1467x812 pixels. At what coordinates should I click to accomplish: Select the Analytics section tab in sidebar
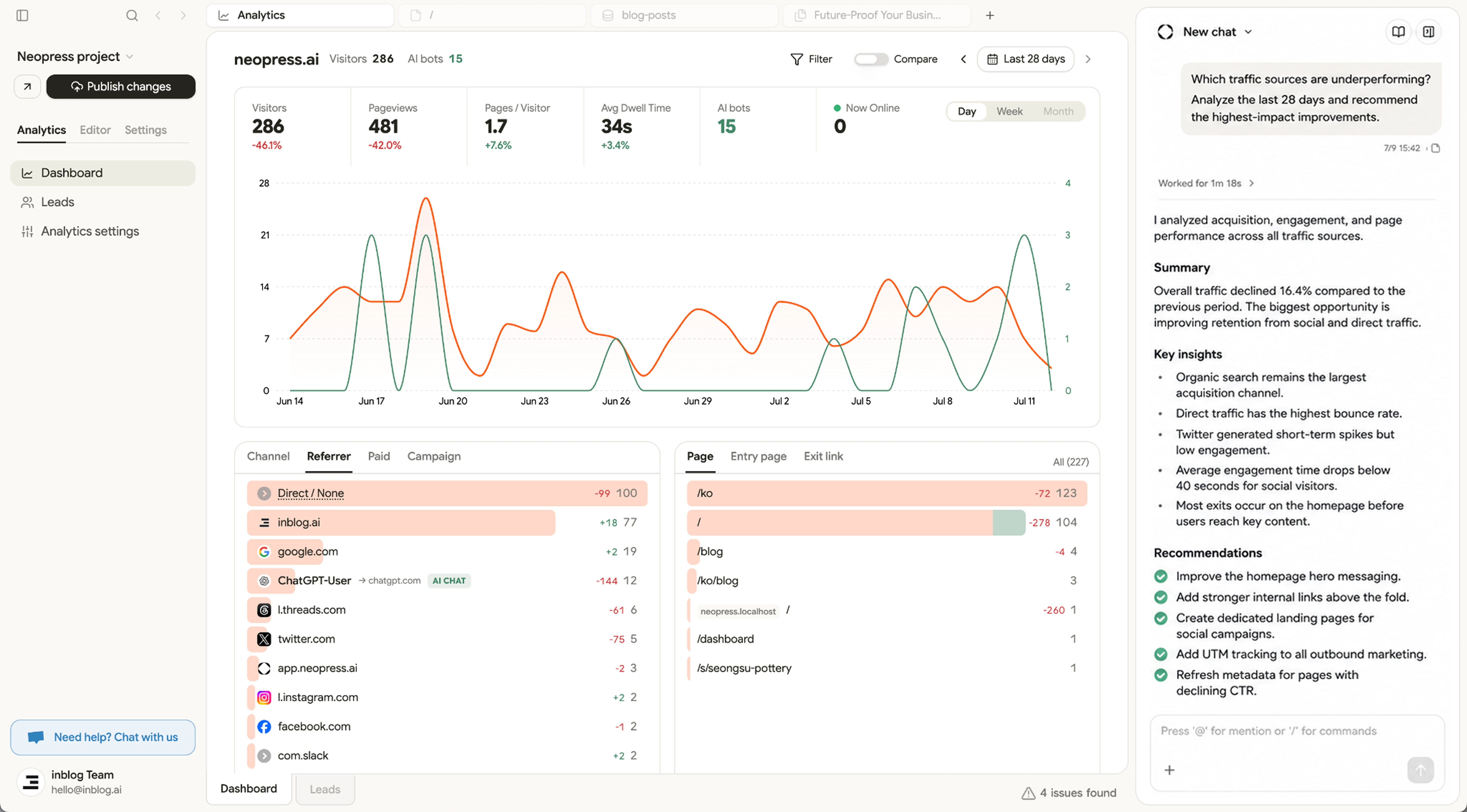[x=42, y=130]
